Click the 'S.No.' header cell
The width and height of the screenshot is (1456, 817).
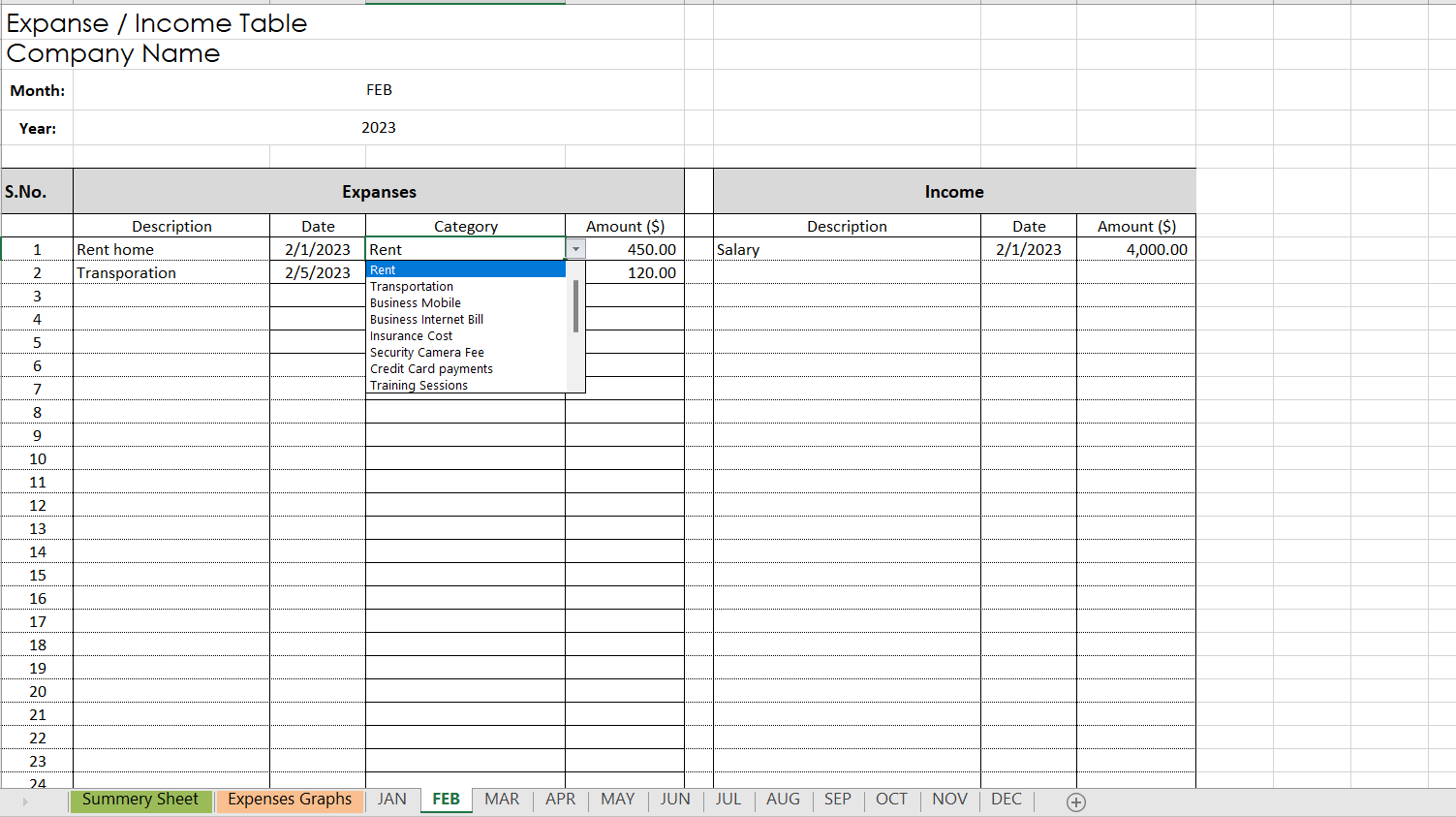point(37,192)
